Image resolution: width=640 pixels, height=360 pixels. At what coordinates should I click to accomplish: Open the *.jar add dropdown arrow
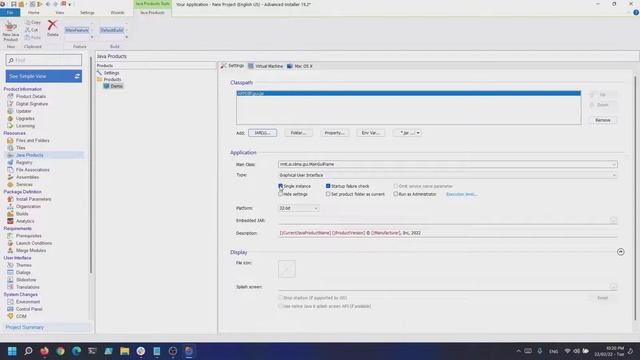(x=418, y=133)
